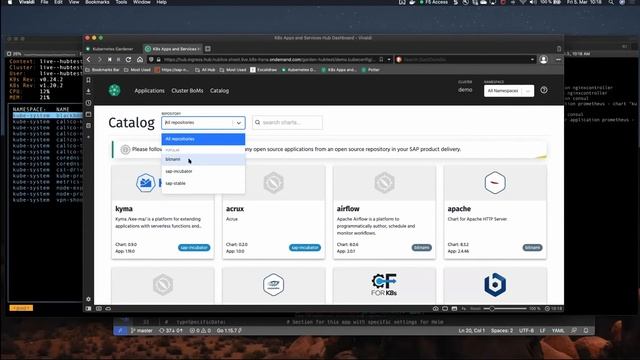
Task: Click bitnami badge on apache card
Action: 532,248
